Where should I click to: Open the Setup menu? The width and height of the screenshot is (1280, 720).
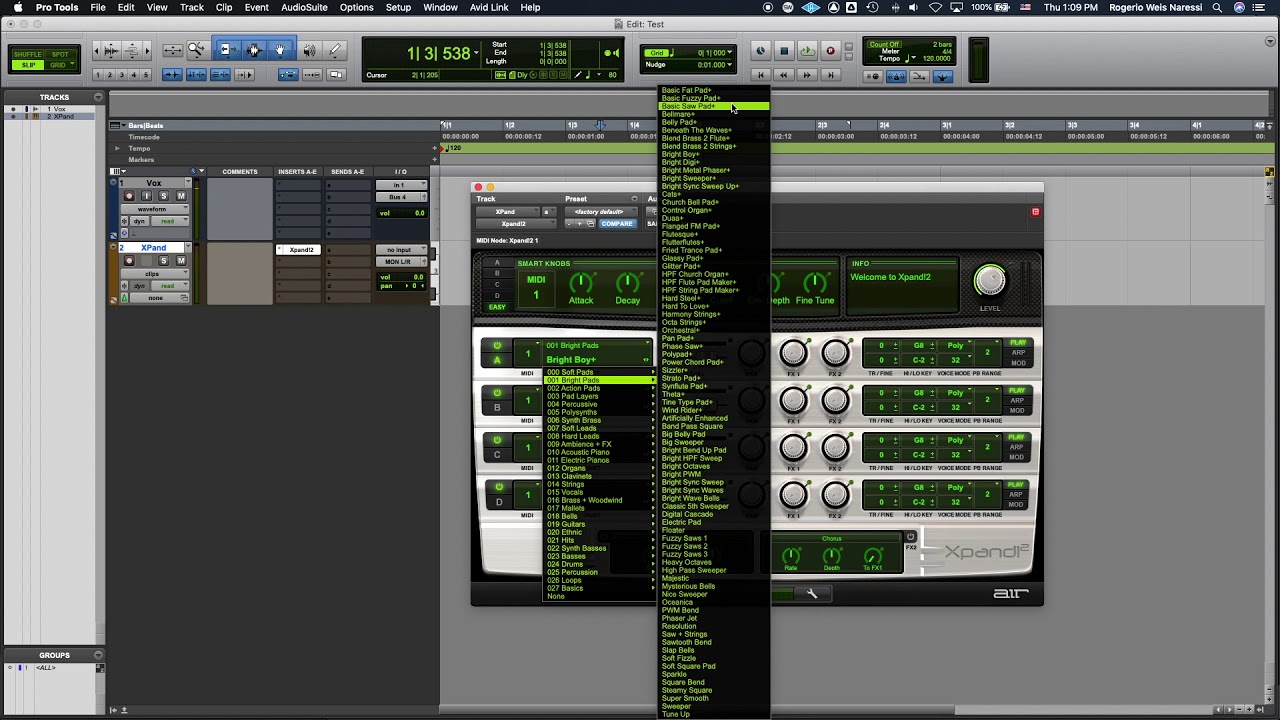point(398,7)
